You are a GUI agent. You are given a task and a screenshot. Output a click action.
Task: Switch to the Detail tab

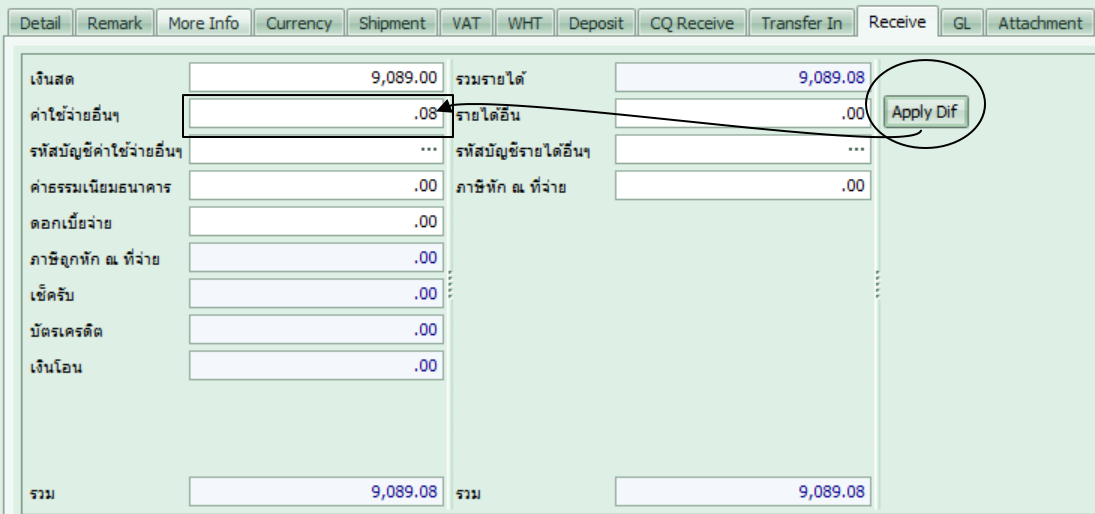pos(40,23)
